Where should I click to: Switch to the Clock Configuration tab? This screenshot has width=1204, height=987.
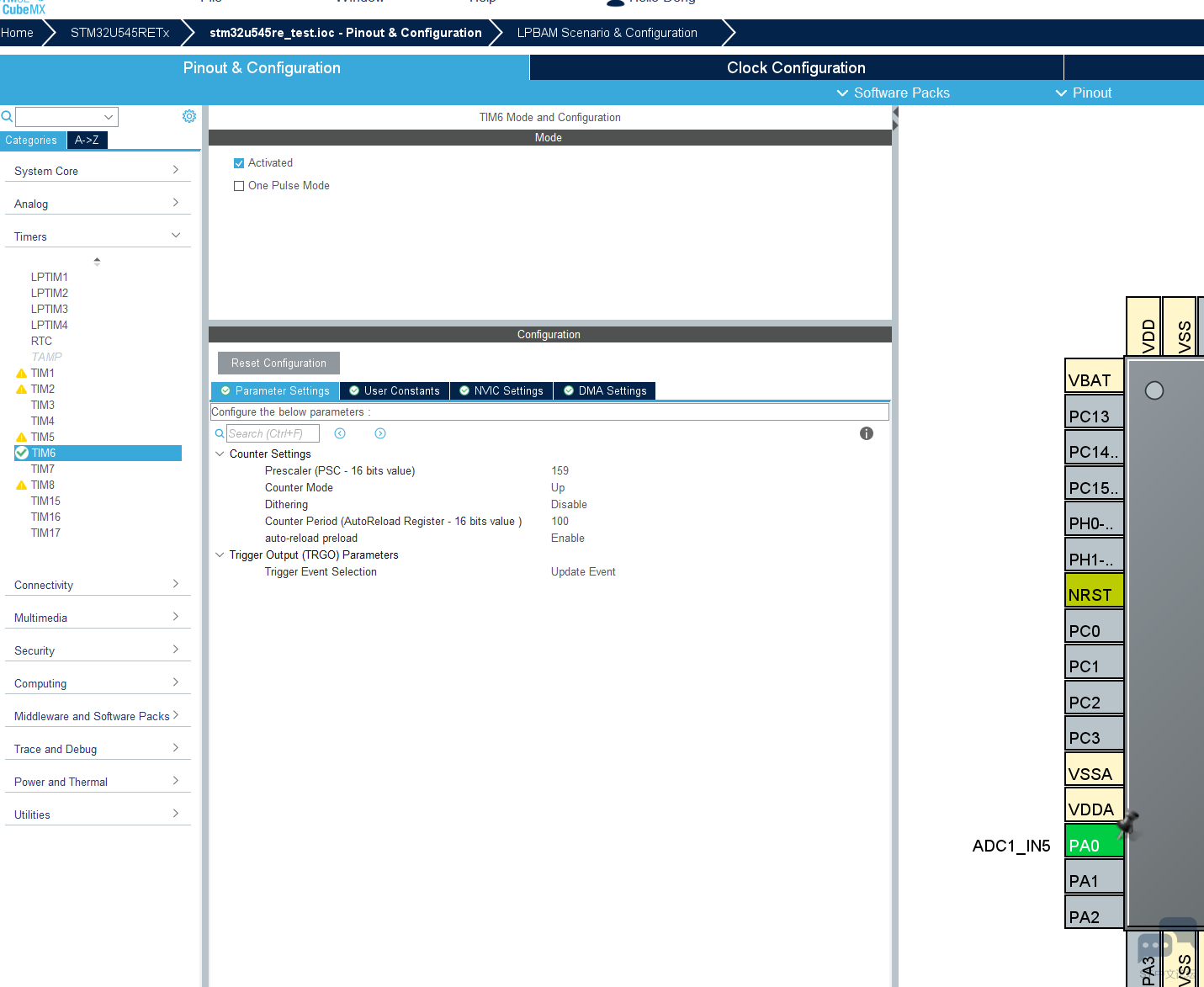point(797,68)
